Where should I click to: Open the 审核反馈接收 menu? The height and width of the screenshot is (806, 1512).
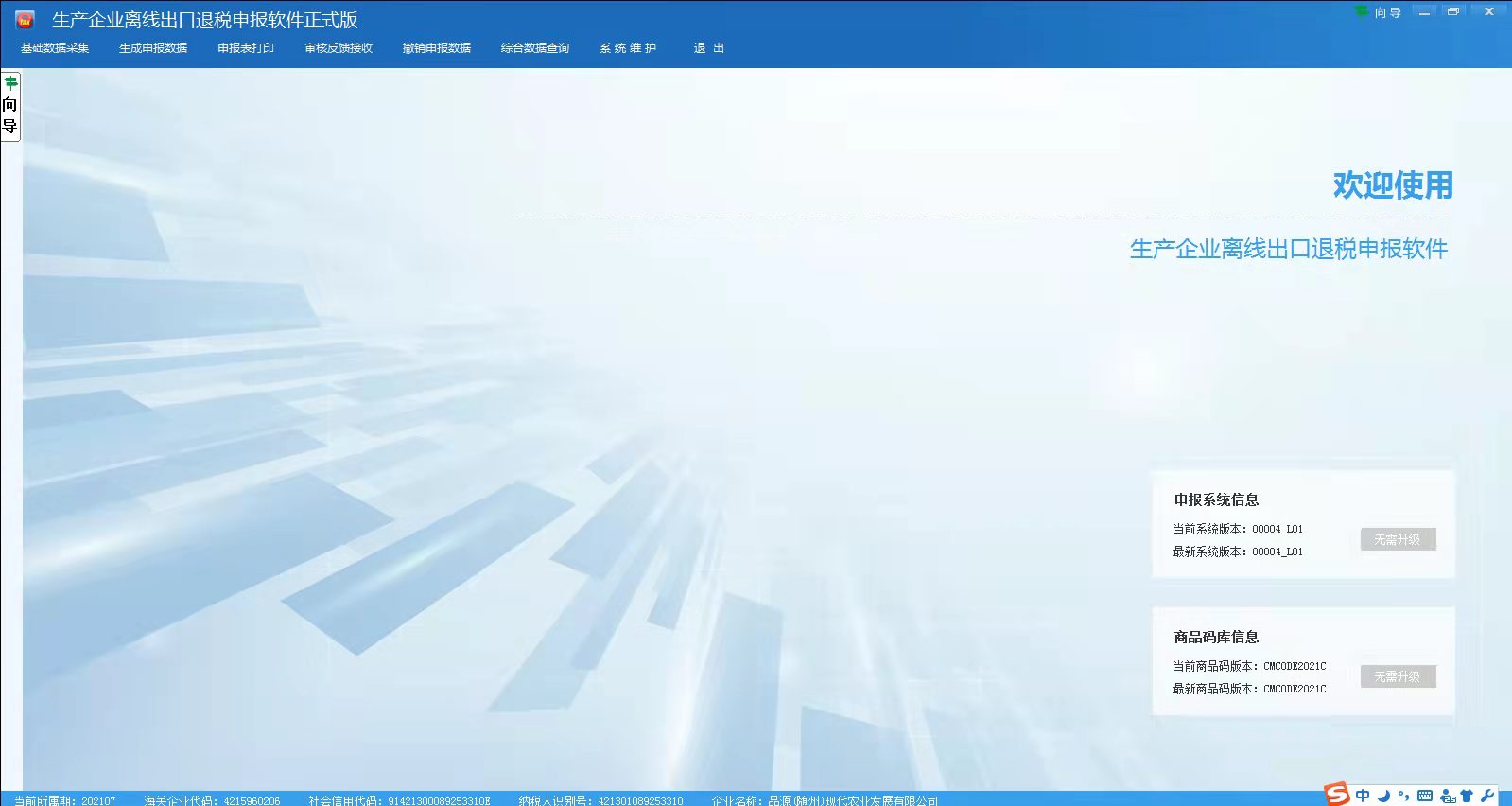point(339,48)
